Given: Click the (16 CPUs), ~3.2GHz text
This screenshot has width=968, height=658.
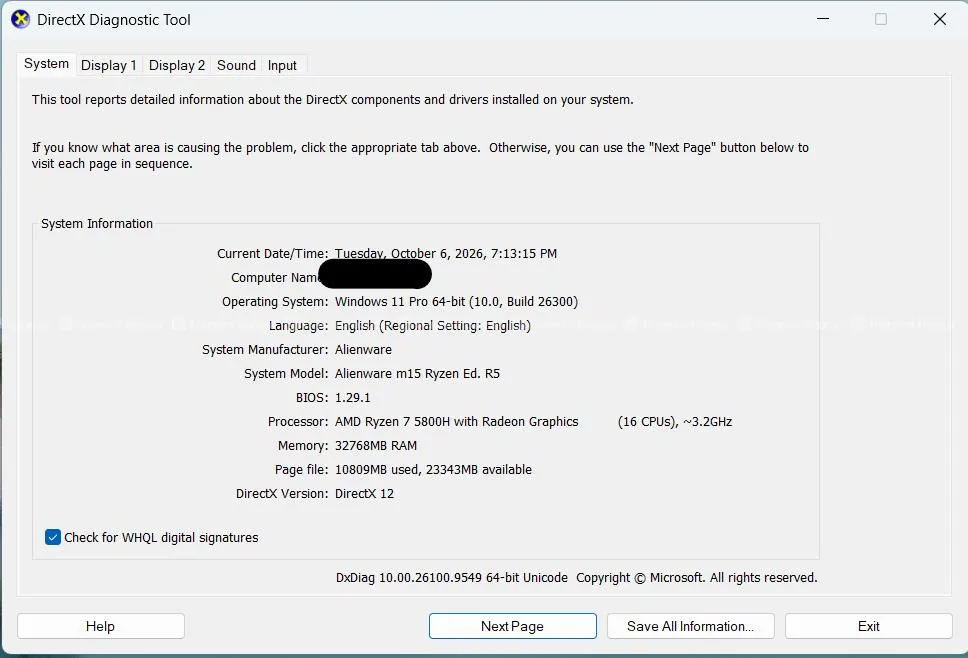Looking at the screenshot, I should click(675, 422).
